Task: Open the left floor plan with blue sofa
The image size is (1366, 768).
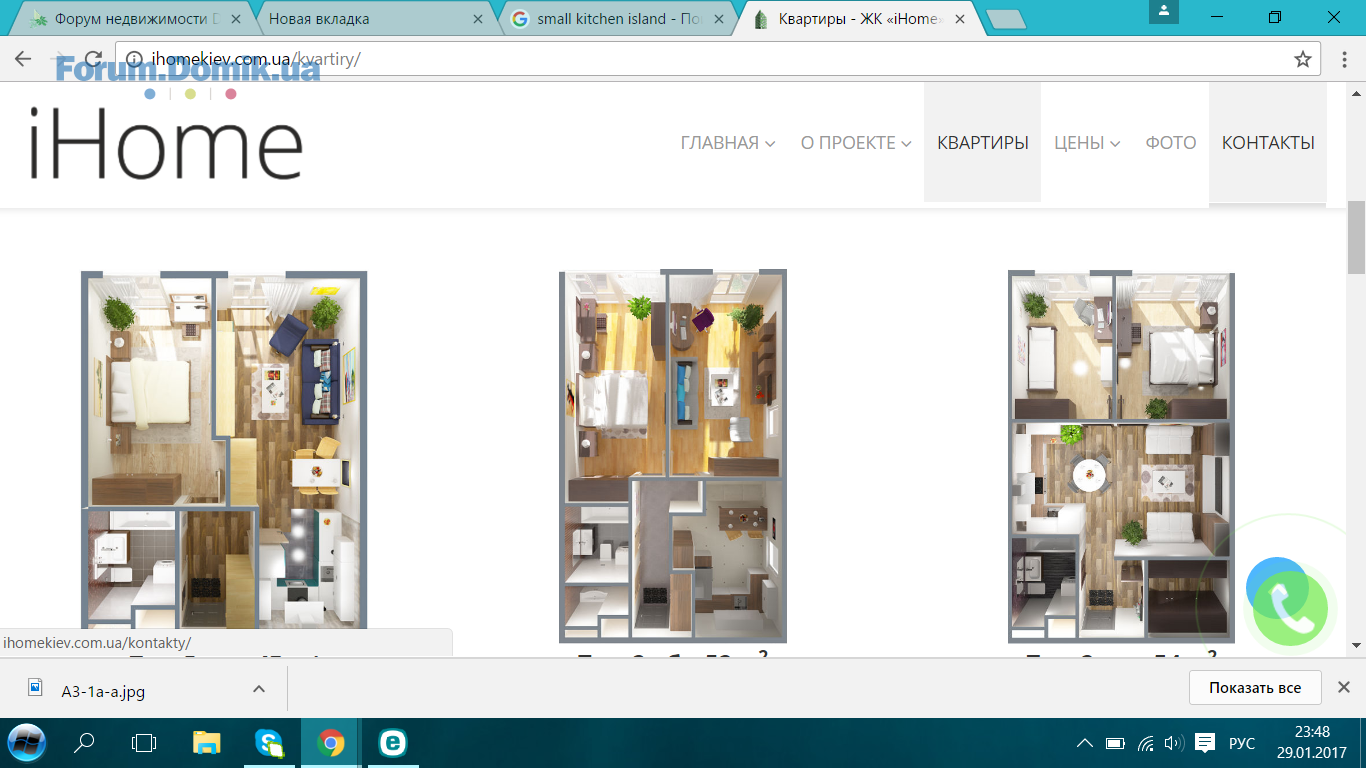Action: [224, 450]
